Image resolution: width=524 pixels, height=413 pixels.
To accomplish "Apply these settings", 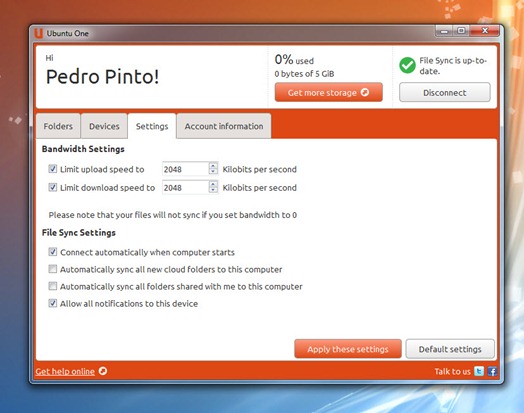I will [x=348, y=349].
